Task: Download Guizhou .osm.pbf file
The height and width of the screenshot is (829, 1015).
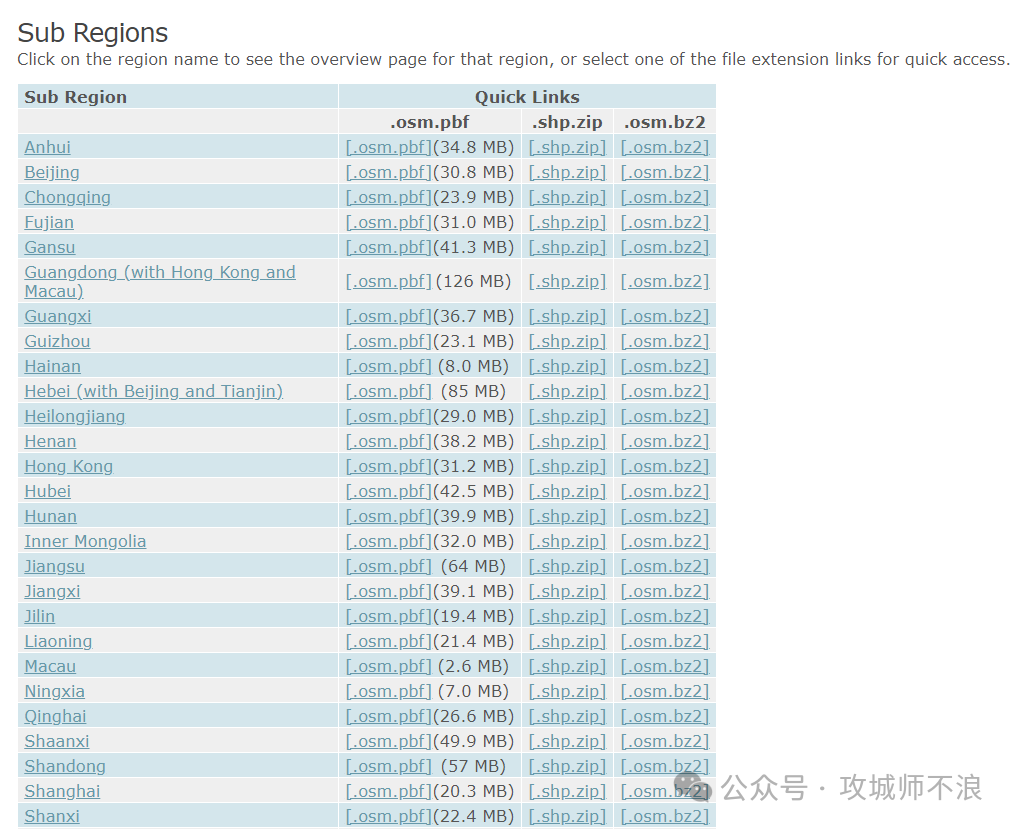Action: (388, 342)
